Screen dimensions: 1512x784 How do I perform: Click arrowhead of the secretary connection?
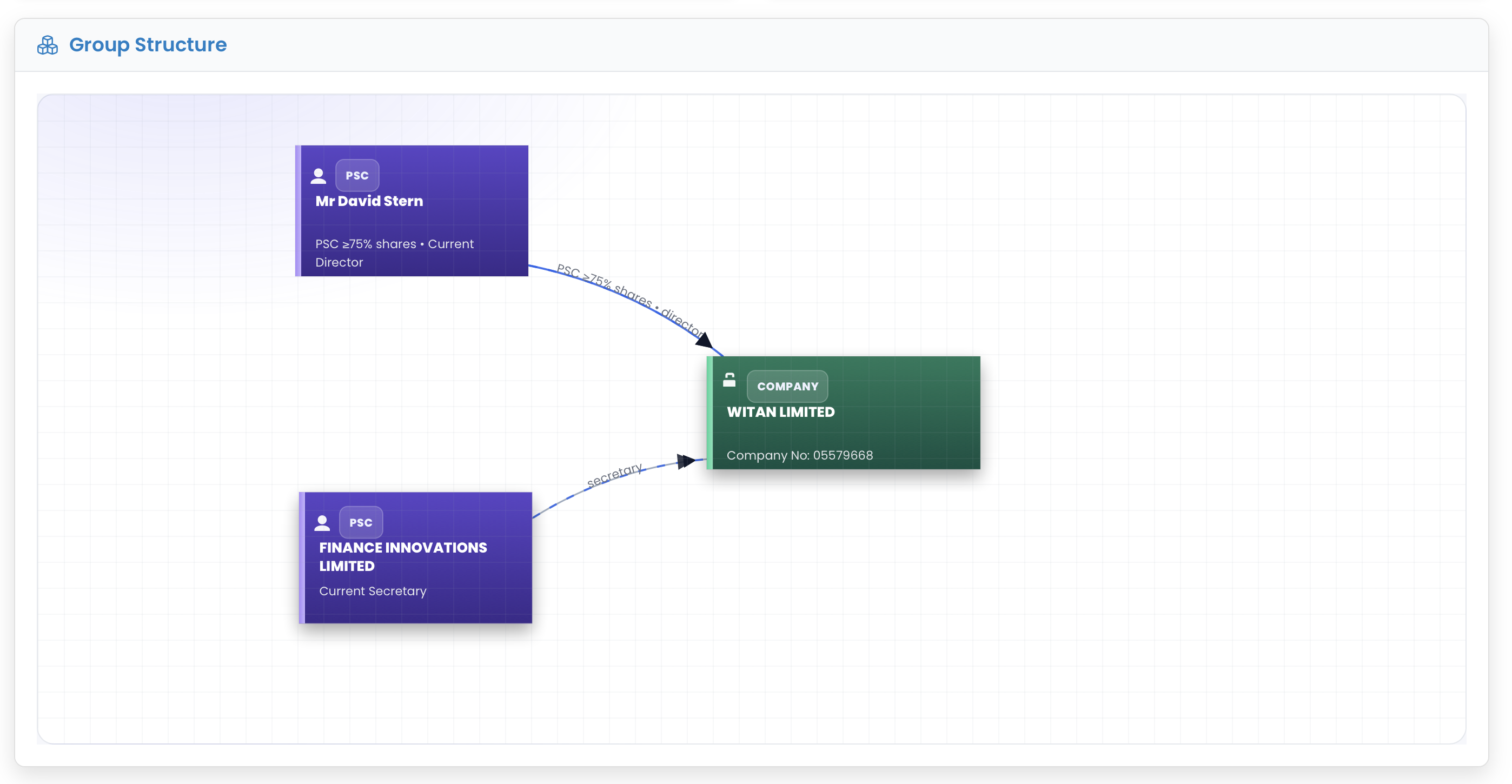pos(685,461)
